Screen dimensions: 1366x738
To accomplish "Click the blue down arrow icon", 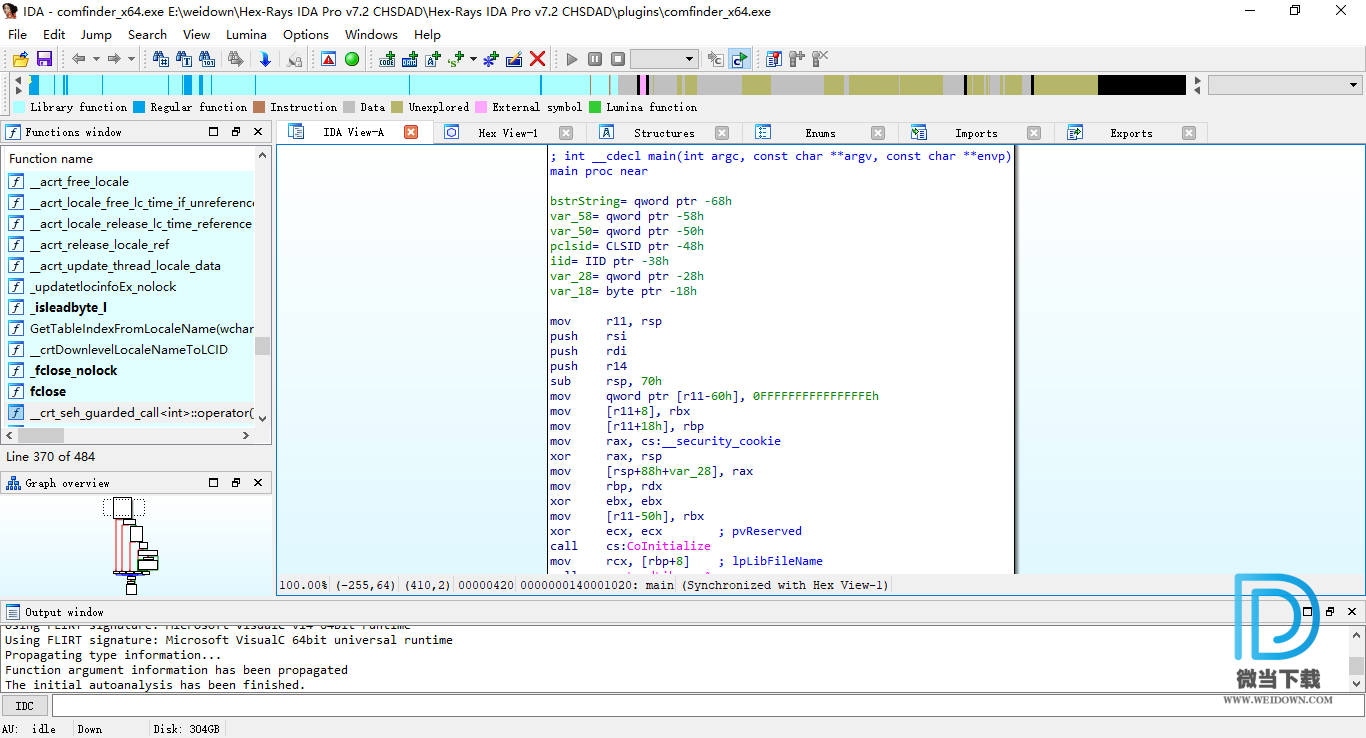I will pos(265,59).
